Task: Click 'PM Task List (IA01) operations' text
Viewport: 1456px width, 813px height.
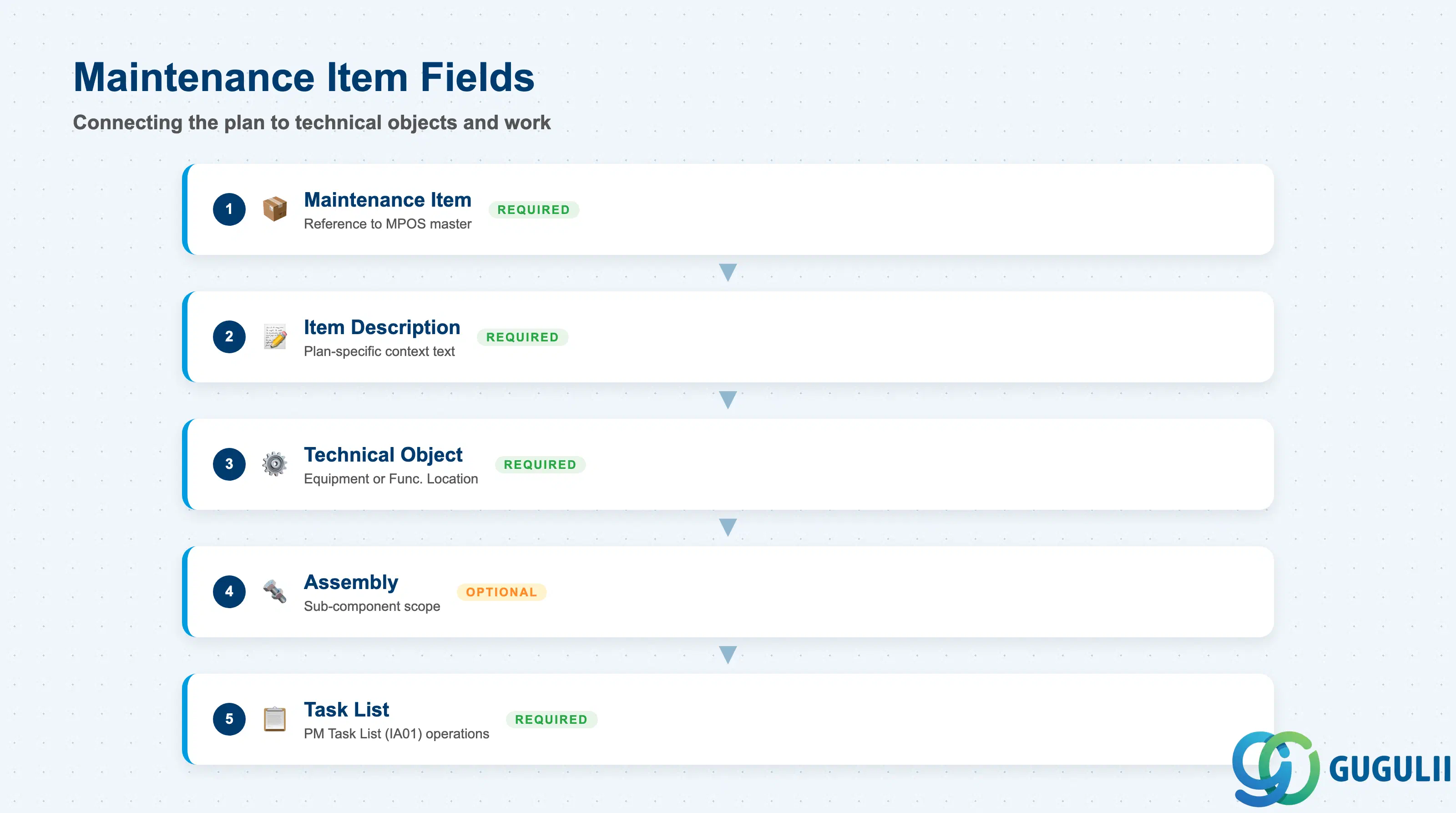Action: click(397, 734)
